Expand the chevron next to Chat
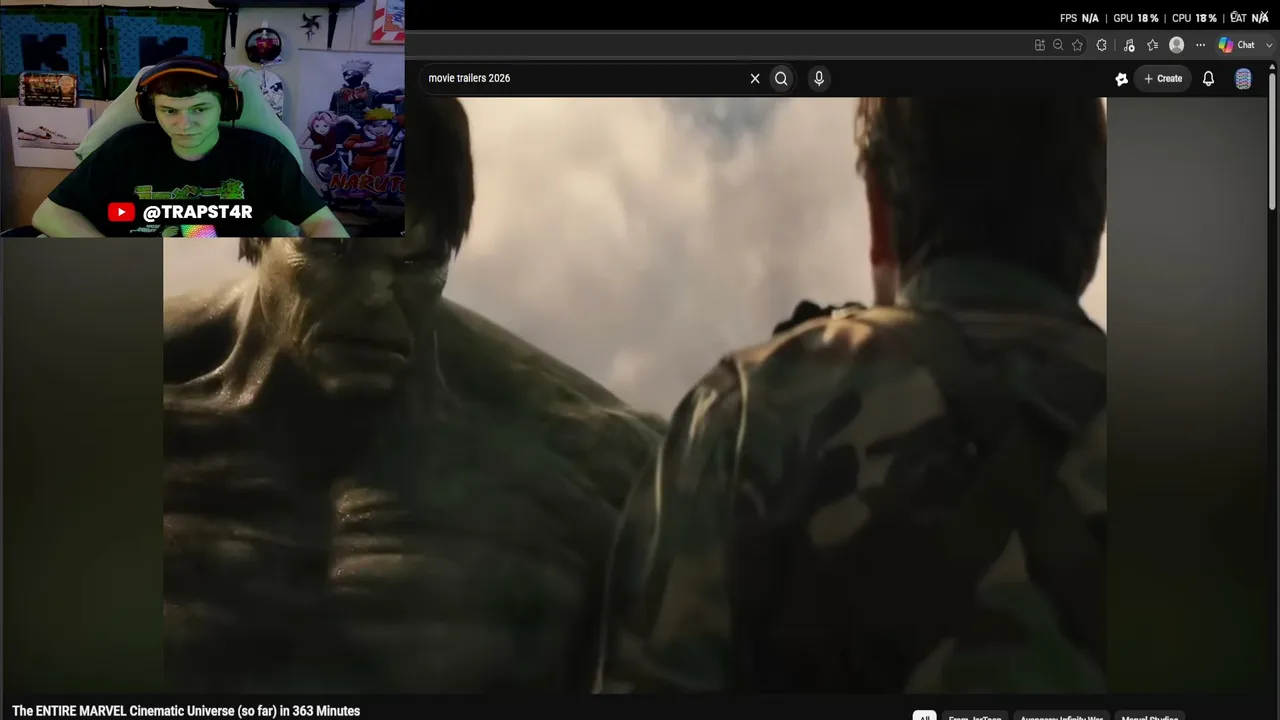The image size is (1280, 720). (1270, 45)
